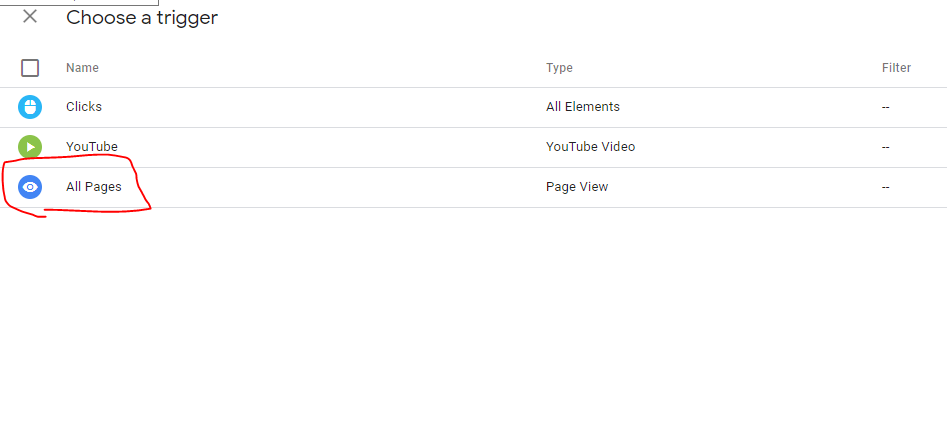Click the filter value in Clicks row

[x=885, y=107]
